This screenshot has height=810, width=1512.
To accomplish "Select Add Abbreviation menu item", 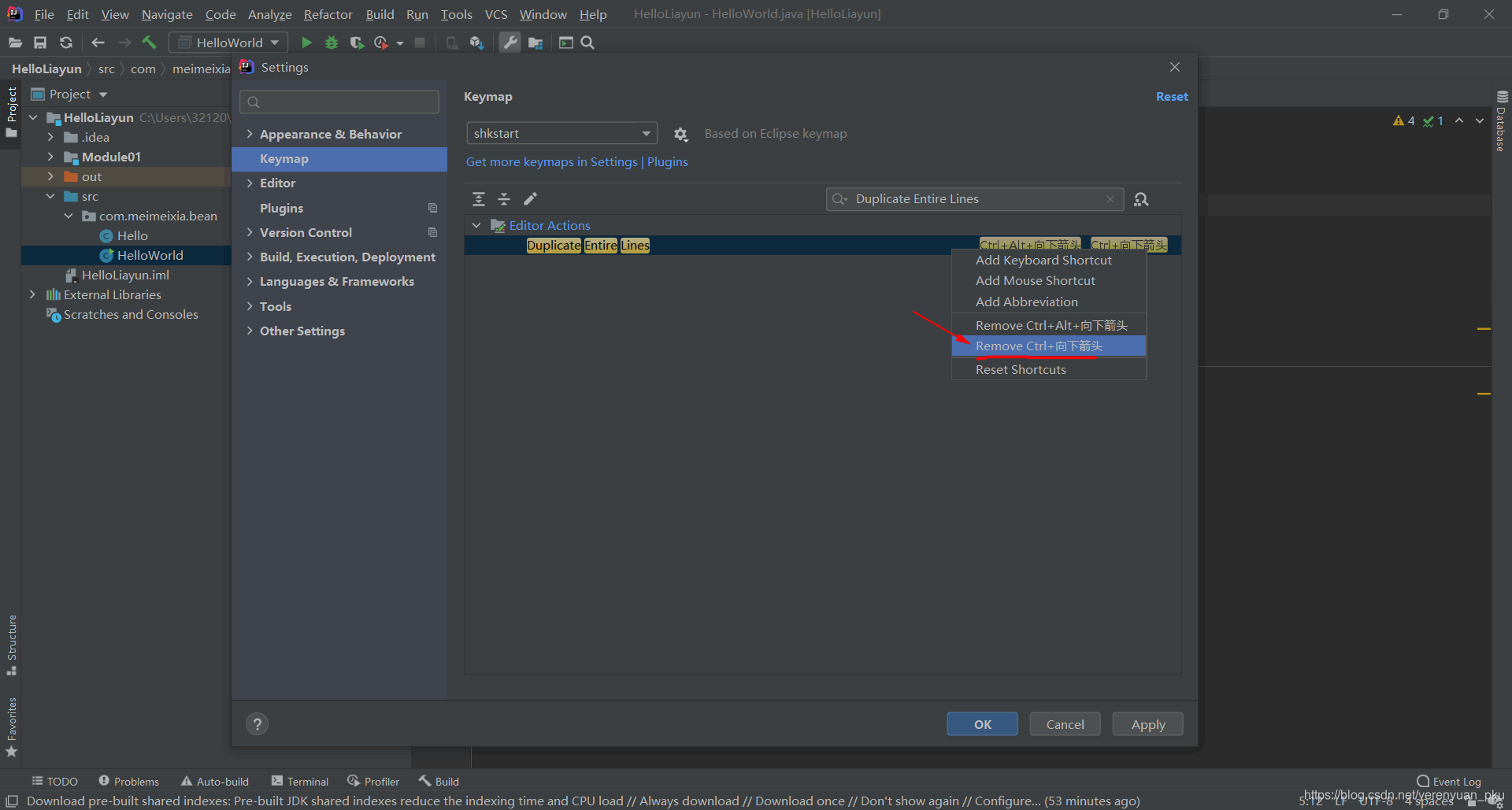I will tap(1048, 301).
